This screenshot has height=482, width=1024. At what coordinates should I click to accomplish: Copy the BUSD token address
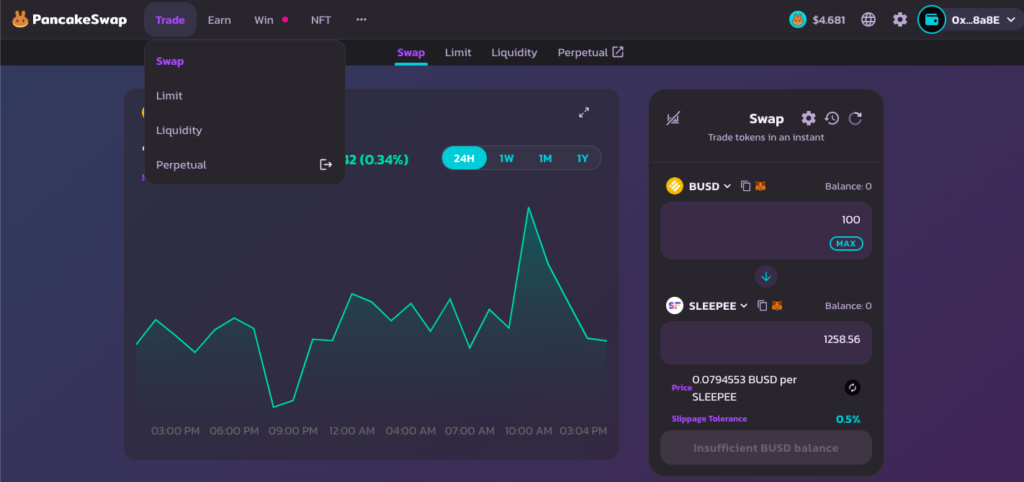tap(746, 186)
